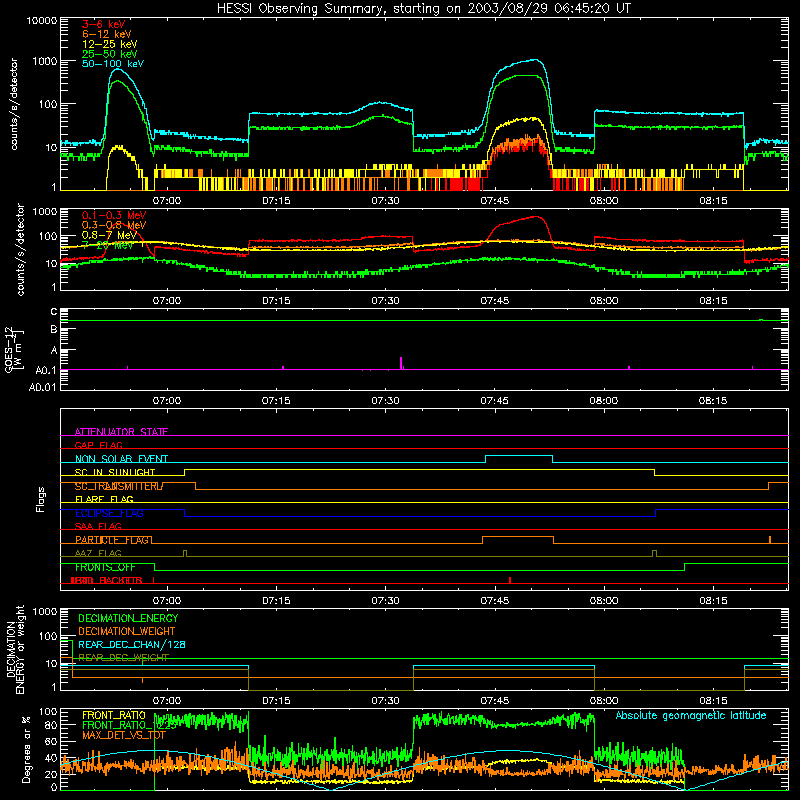This screenshot has width=800, height=800.
Task: Select the ECLIPSE_FLAG label
Action: pyautogui.click(x=109, y=513)
